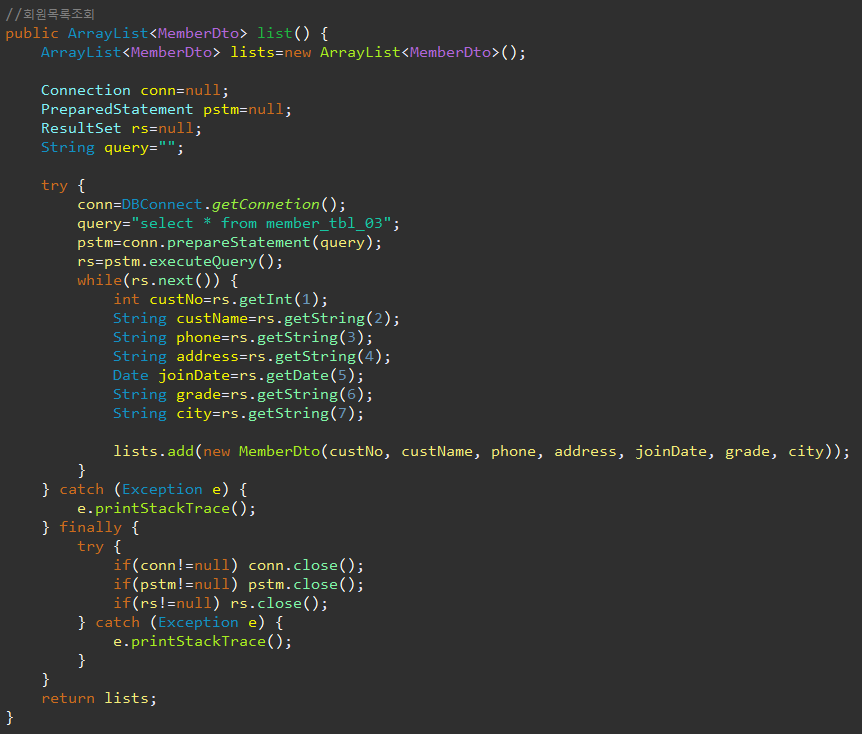The height and width of the screenshot is (734, 862).
Task: Click "address=rs.getString(4)" line
Action: coord(279,357)
